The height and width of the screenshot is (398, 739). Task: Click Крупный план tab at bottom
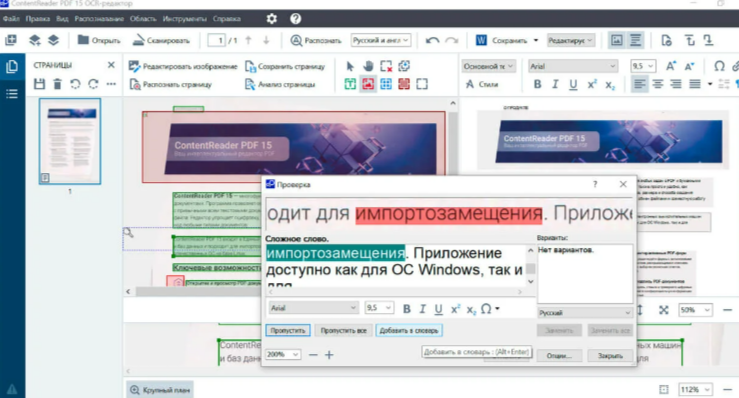click(160, 390)
